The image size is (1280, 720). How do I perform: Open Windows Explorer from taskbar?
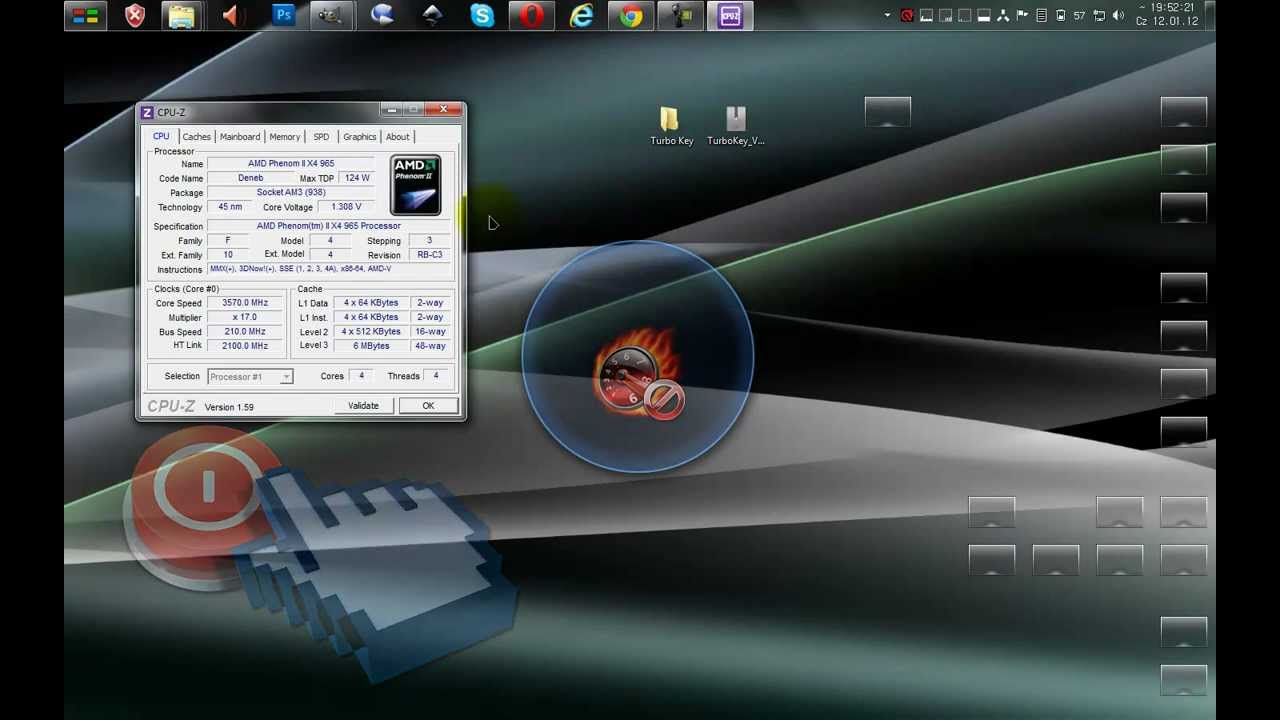click(x=182, y=15)
